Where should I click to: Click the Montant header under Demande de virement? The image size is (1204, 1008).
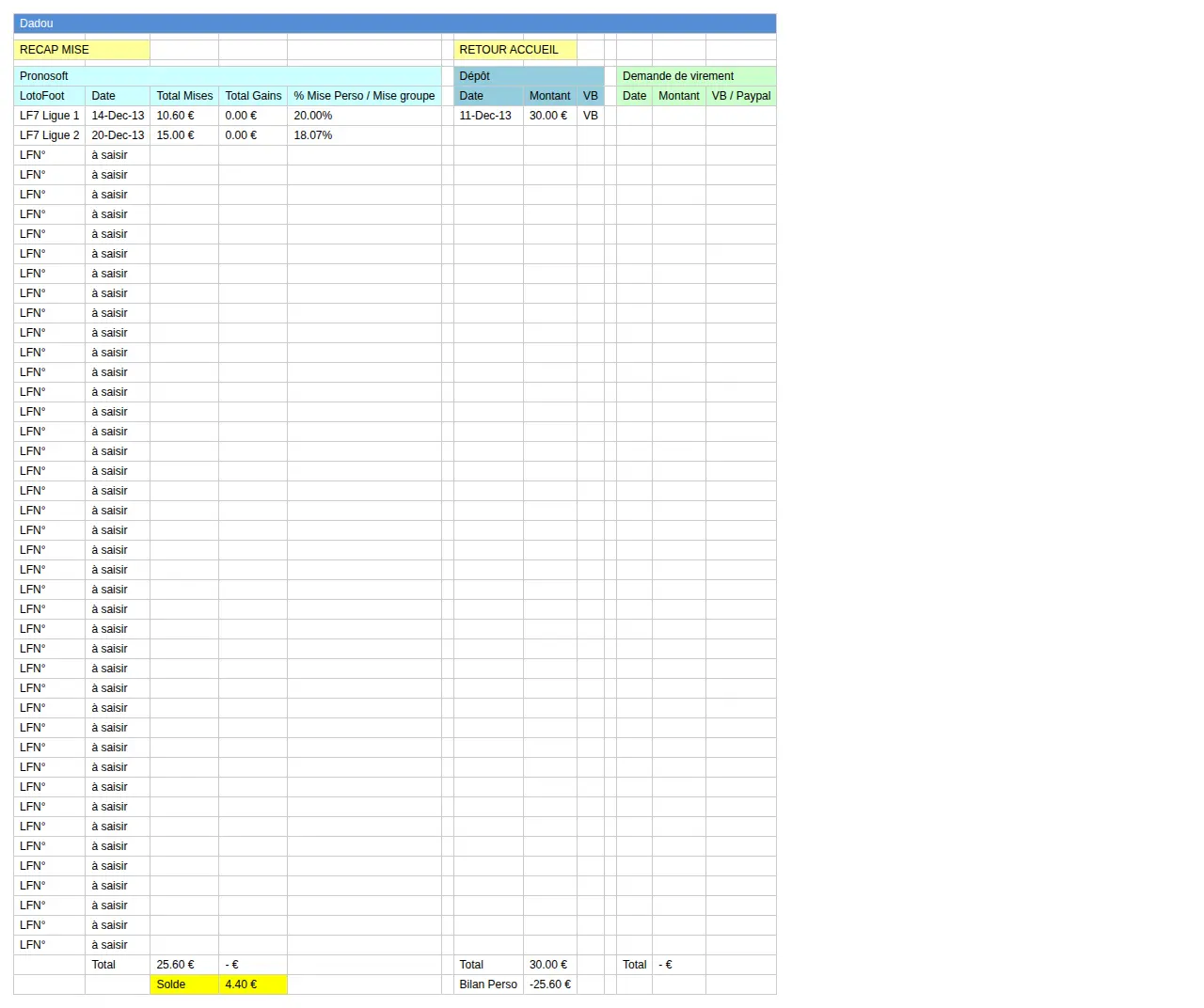(679, 96)
